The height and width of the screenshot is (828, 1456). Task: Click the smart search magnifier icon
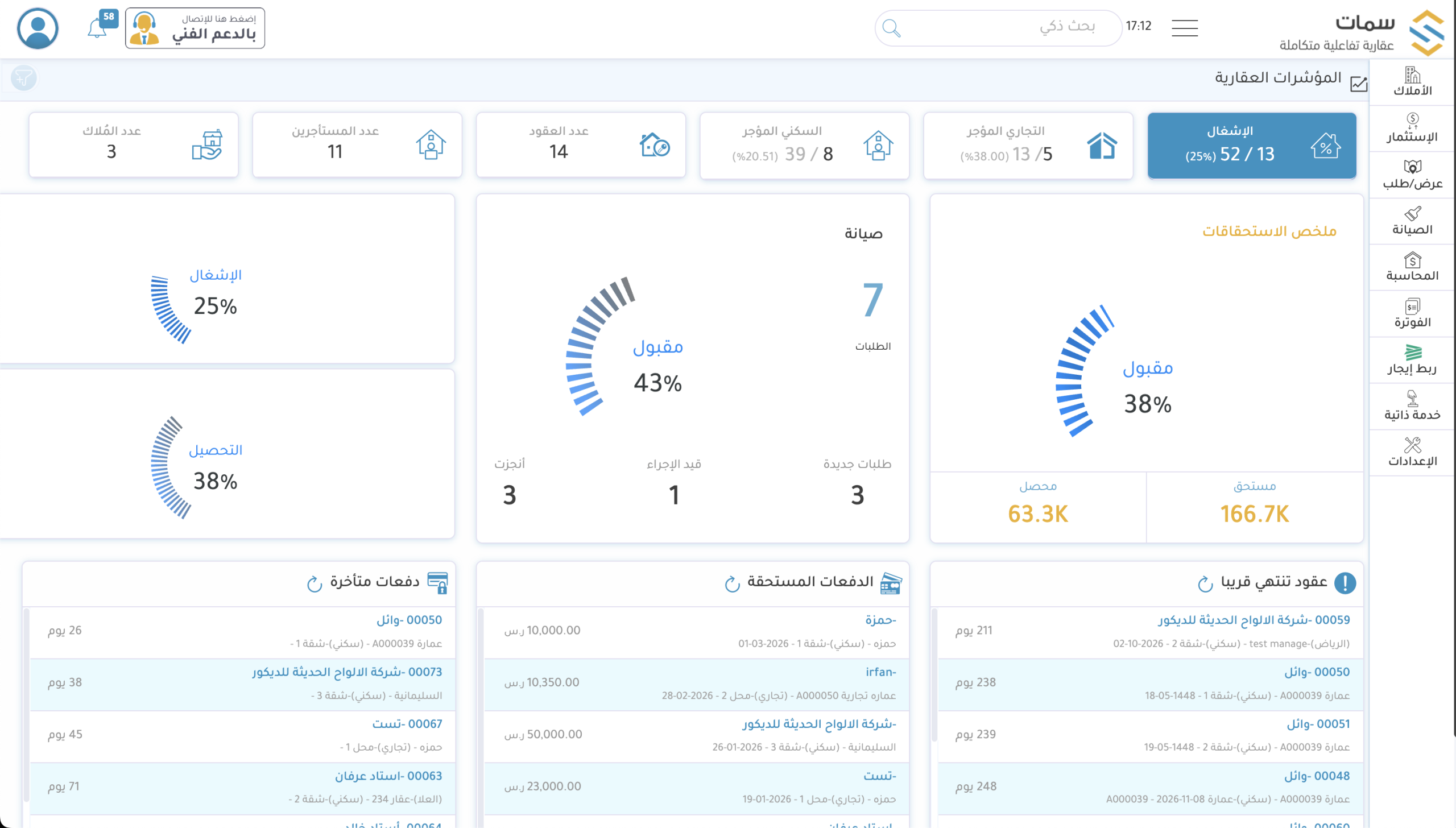[x=891, y=28]
